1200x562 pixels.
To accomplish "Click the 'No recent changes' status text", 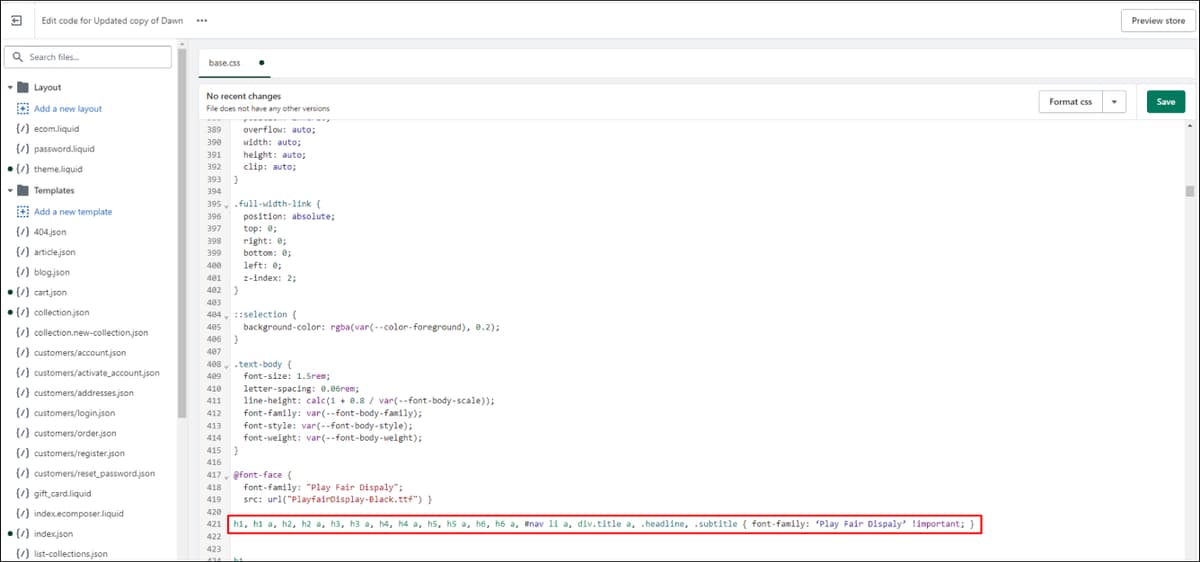I will [x=243, y=96].
